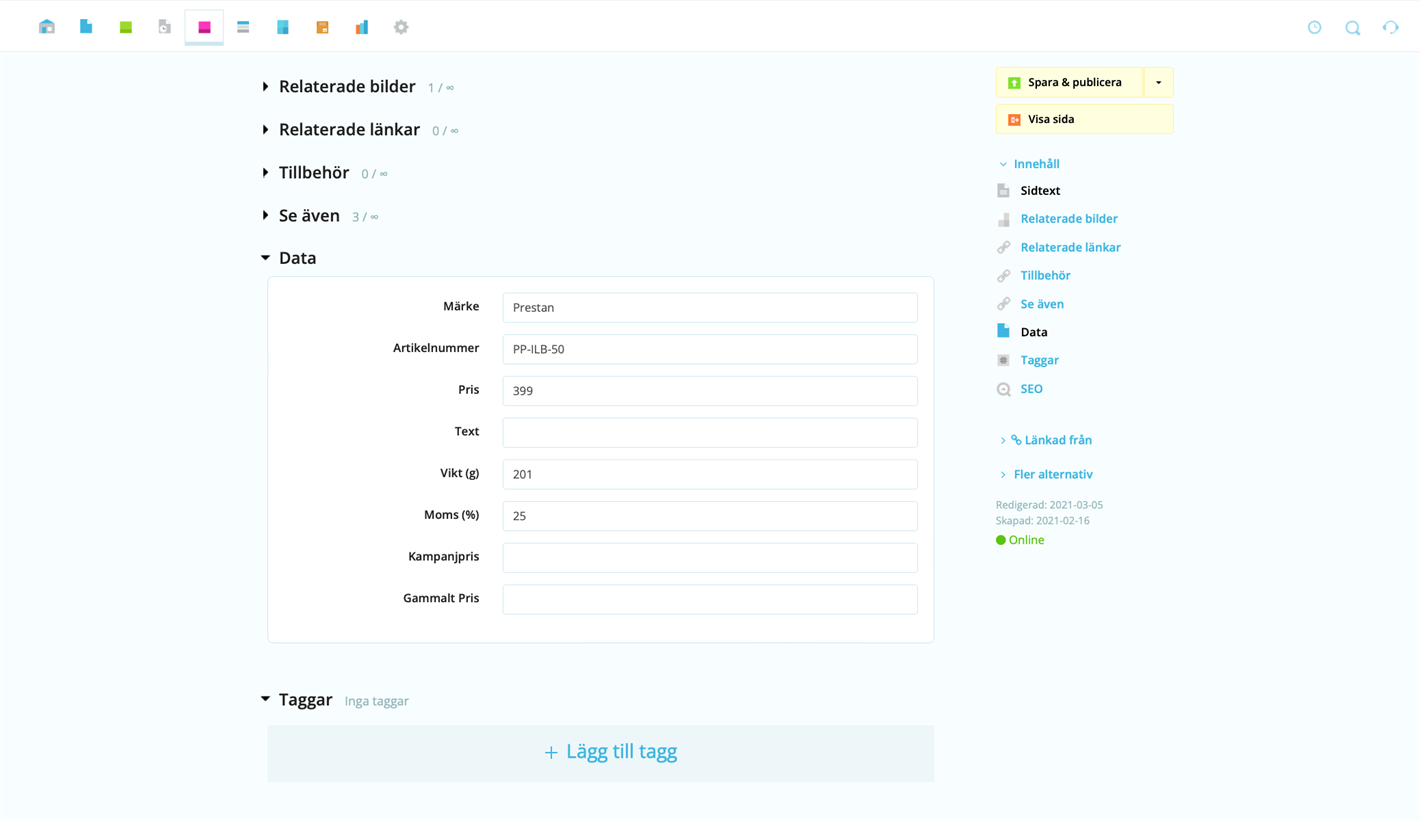Expand Fler alternativ in sidebar
This screenshot has width=1420, height=821.
[1052, 475]
